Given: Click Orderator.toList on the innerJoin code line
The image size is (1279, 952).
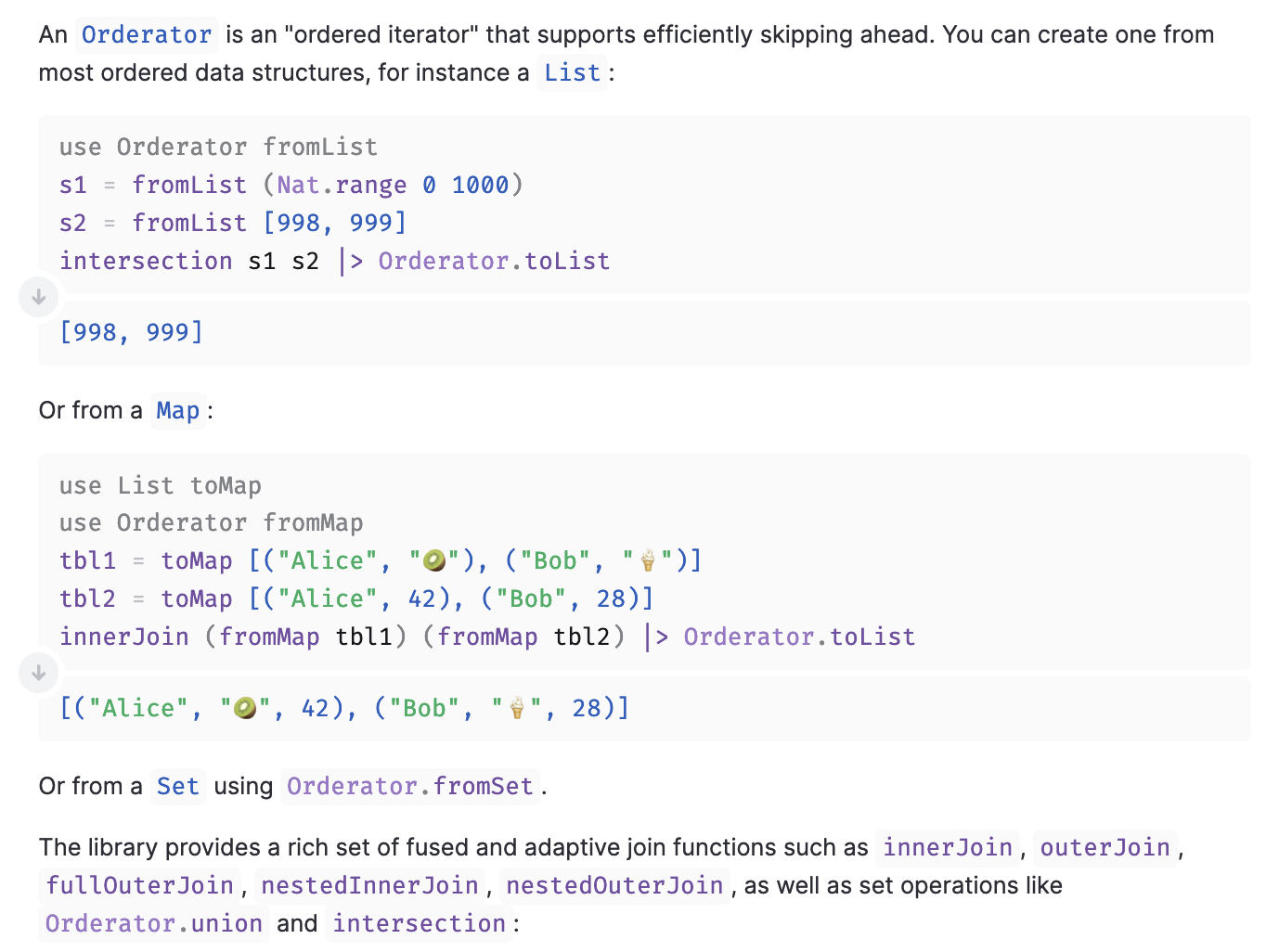Looking at the screenshot, I should tap(799, 637).
